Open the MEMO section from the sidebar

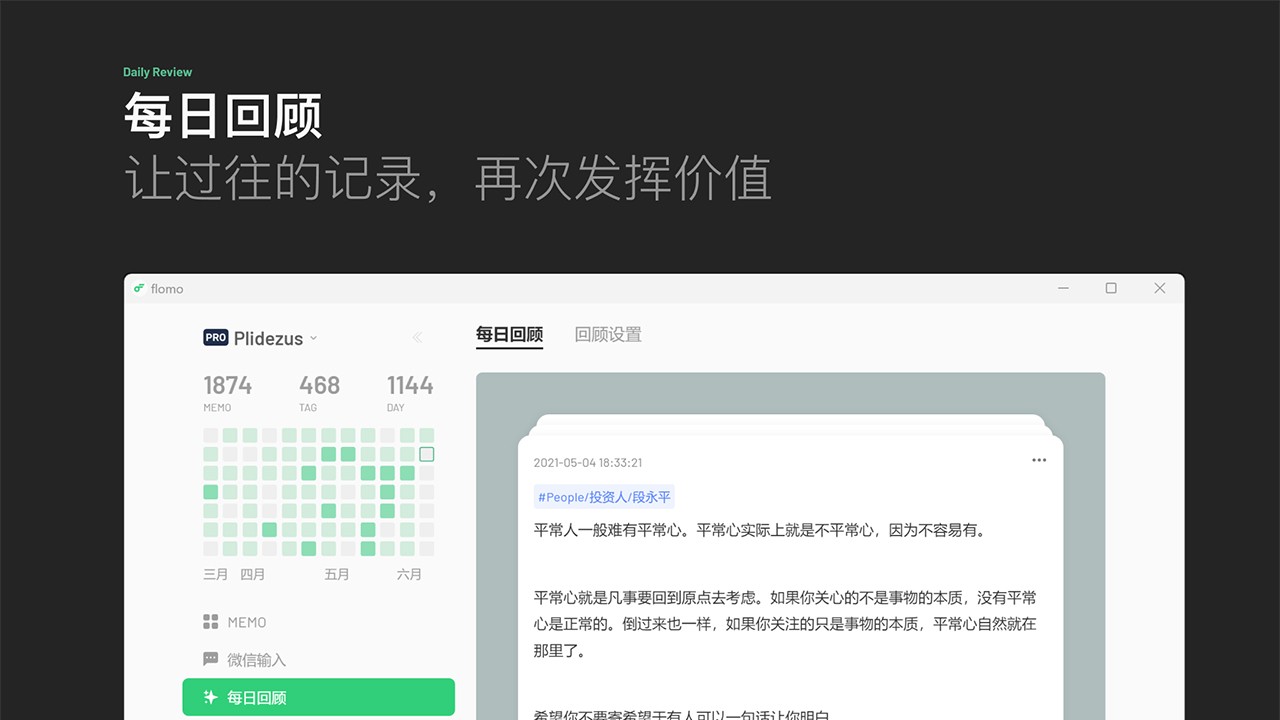coord(246,621)
